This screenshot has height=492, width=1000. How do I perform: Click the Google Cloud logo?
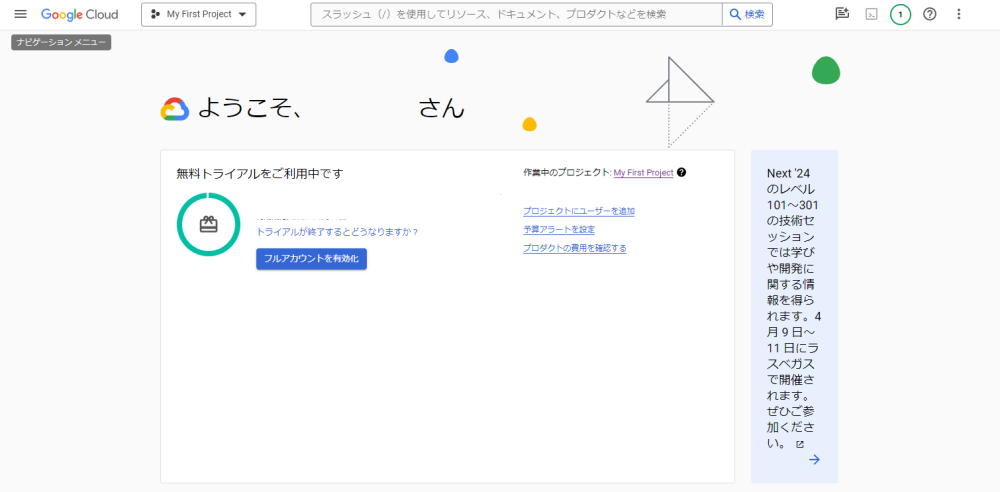(x=80, y=14)
